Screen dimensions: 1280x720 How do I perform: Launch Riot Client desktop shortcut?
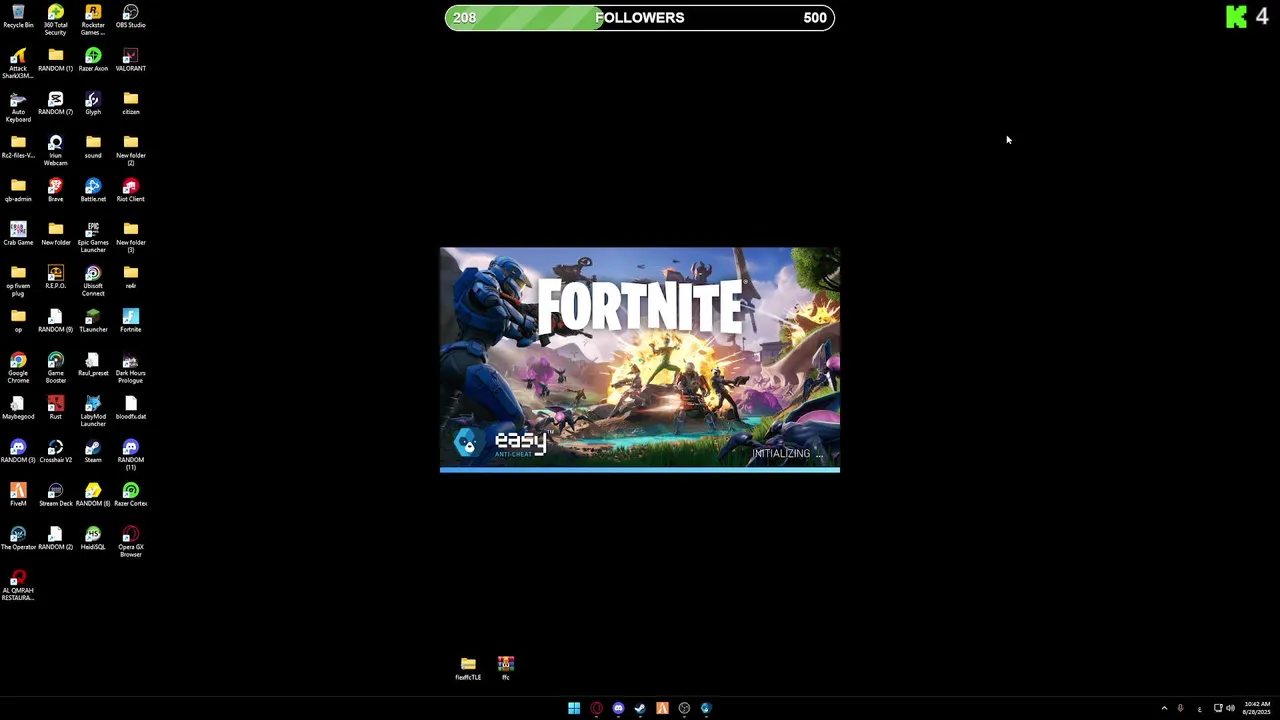[130, 190]
